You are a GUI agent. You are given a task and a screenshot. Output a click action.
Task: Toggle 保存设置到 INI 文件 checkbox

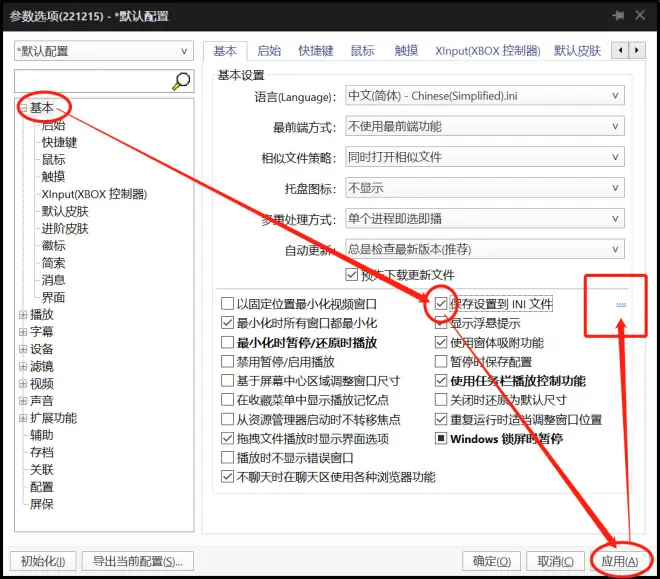point(441,303)
